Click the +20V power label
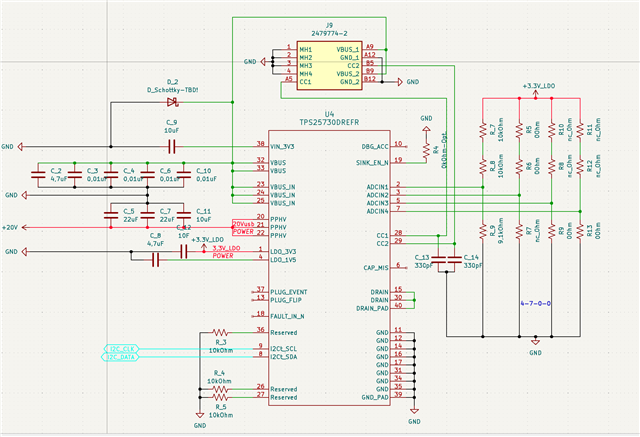 pos(10,227)
